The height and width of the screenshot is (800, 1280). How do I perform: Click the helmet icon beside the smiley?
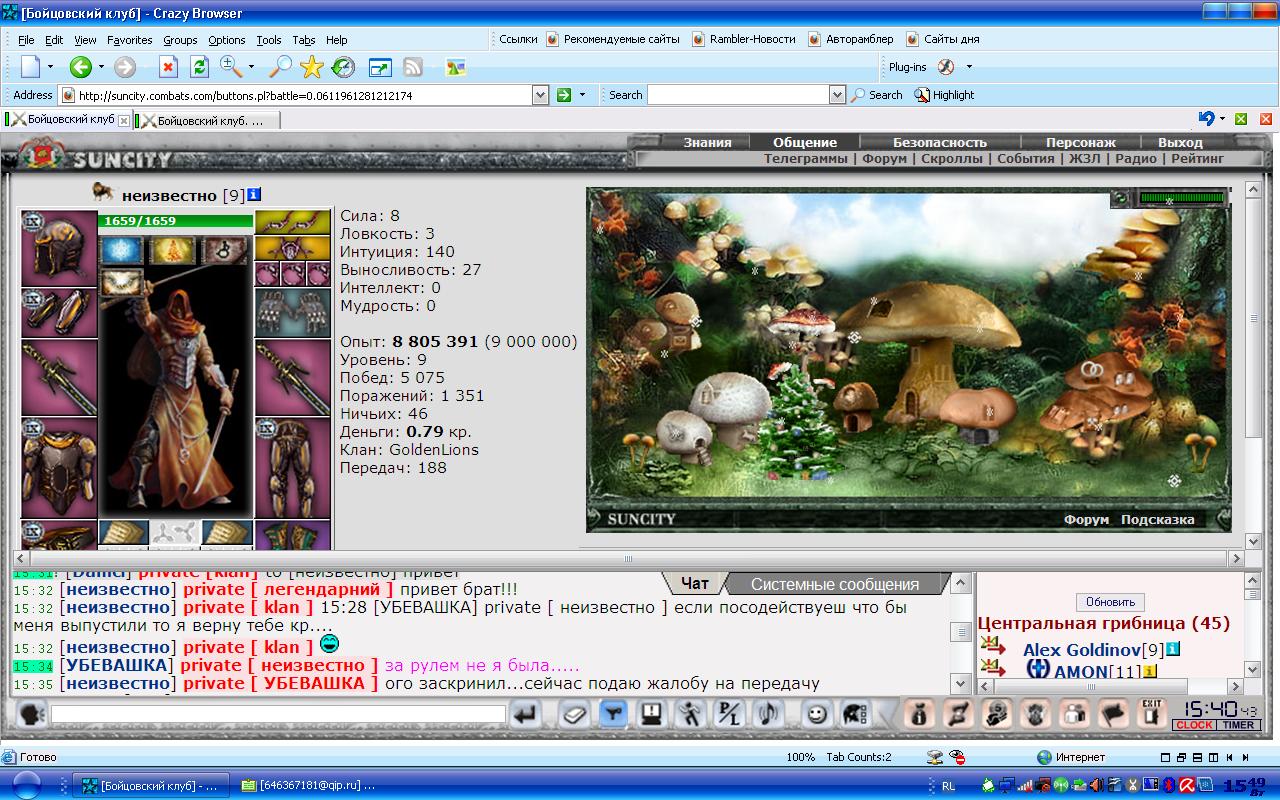pos(856,714)
